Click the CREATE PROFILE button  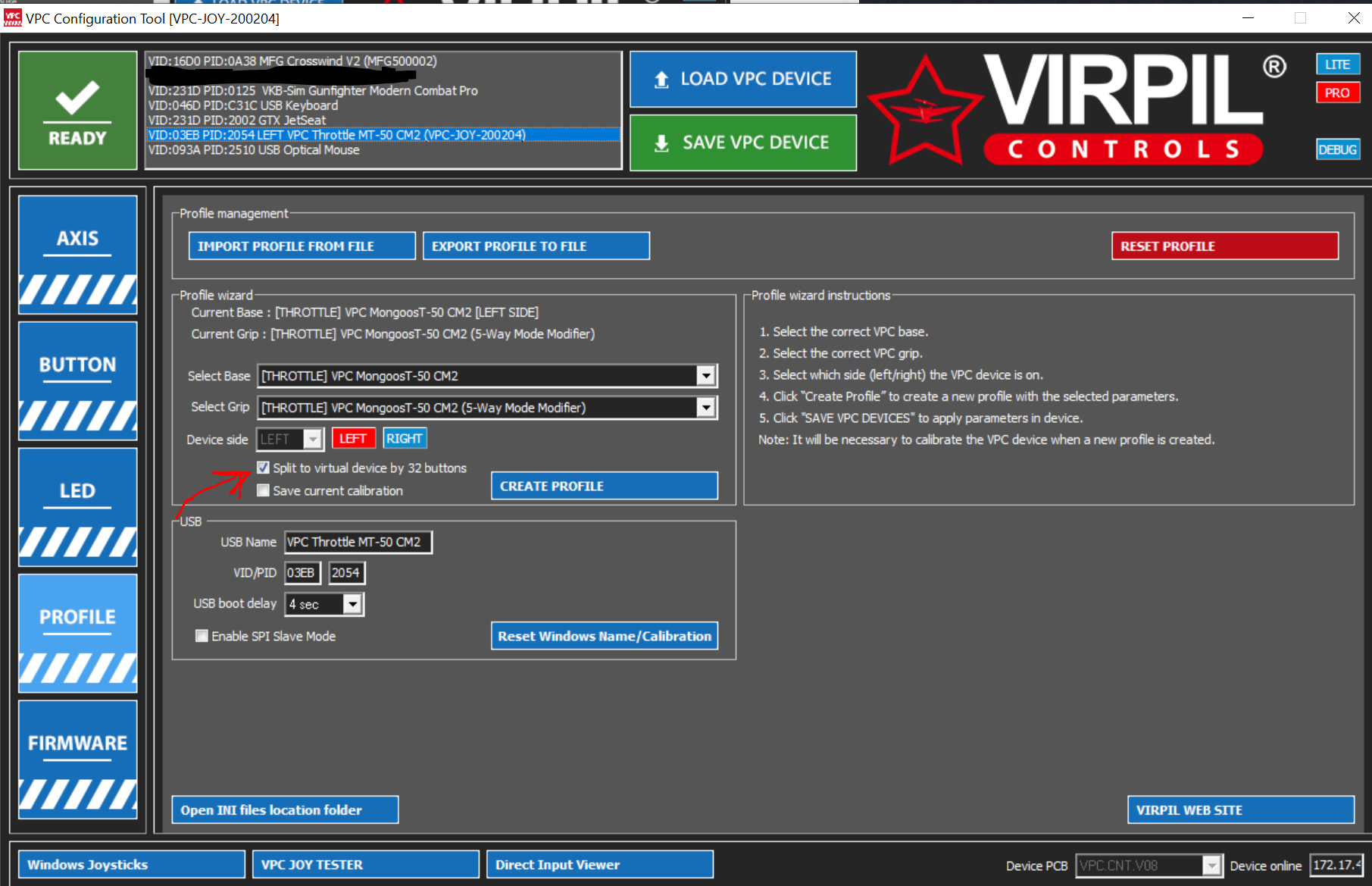(x=603, y=485)
